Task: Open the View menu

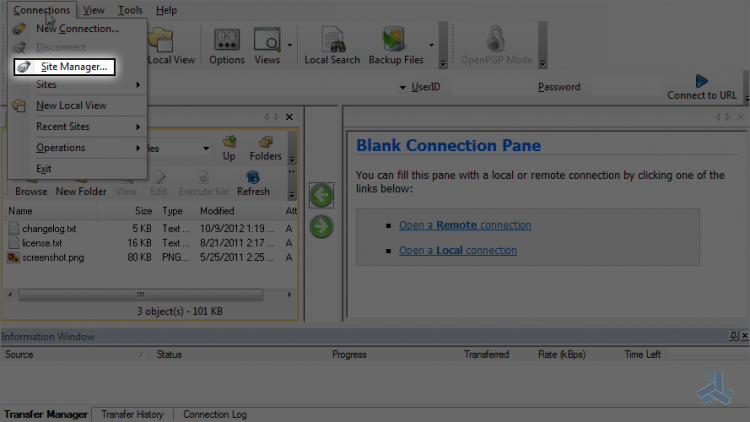Action: coord(94,10)
